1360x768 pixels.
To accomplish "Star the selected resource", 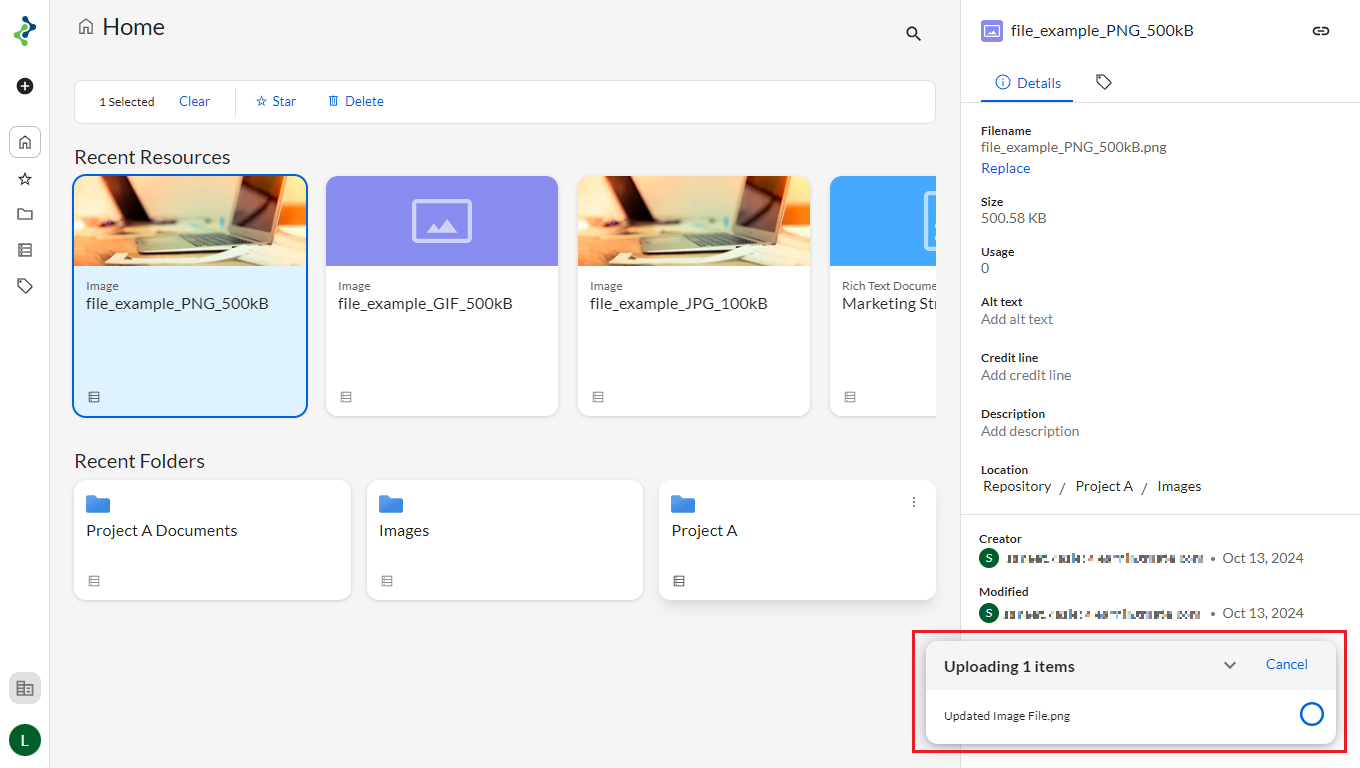I will (x=276, y=101).
